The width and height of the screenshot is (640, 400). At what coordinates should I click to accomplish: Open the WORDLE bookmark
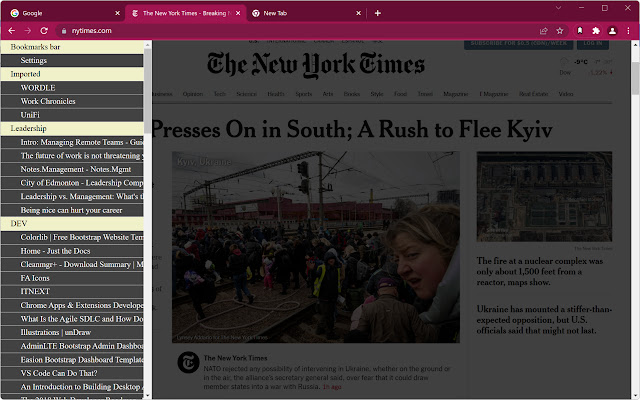point(72,88)
